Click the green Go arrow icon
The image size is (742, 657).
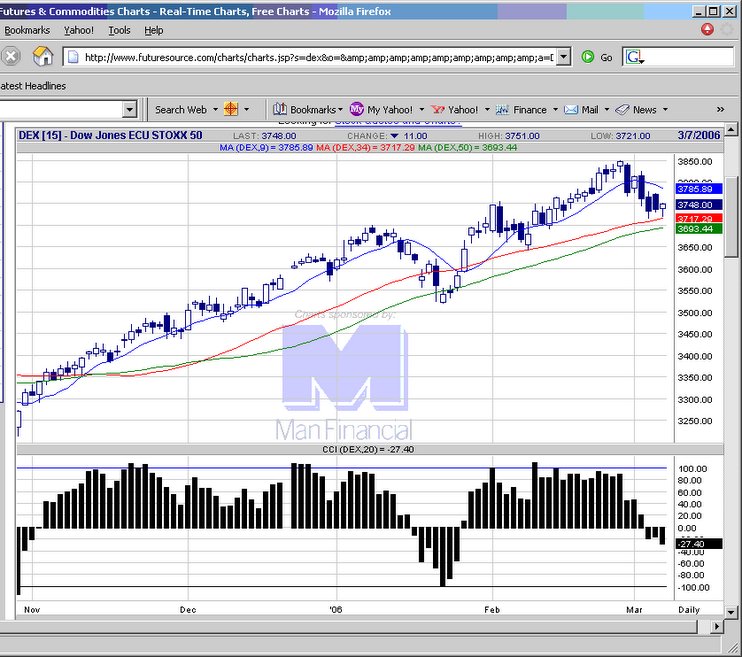587,57
